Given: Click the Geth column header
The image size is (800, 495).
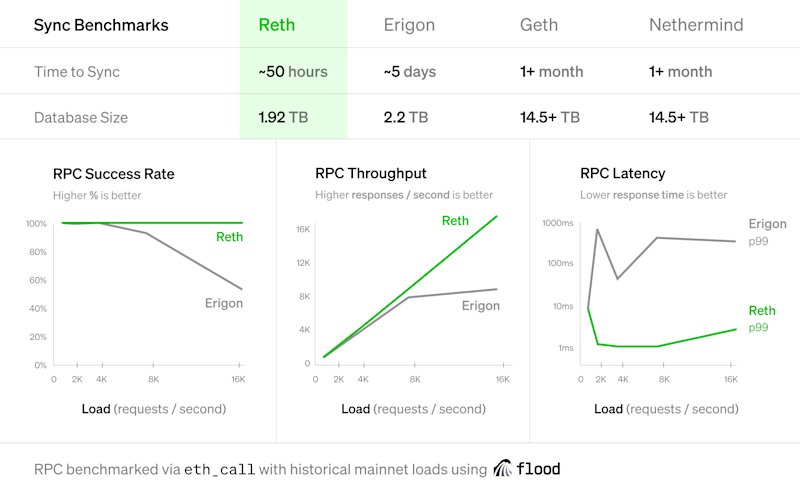Looking at the screenshot, I should 539,25.
